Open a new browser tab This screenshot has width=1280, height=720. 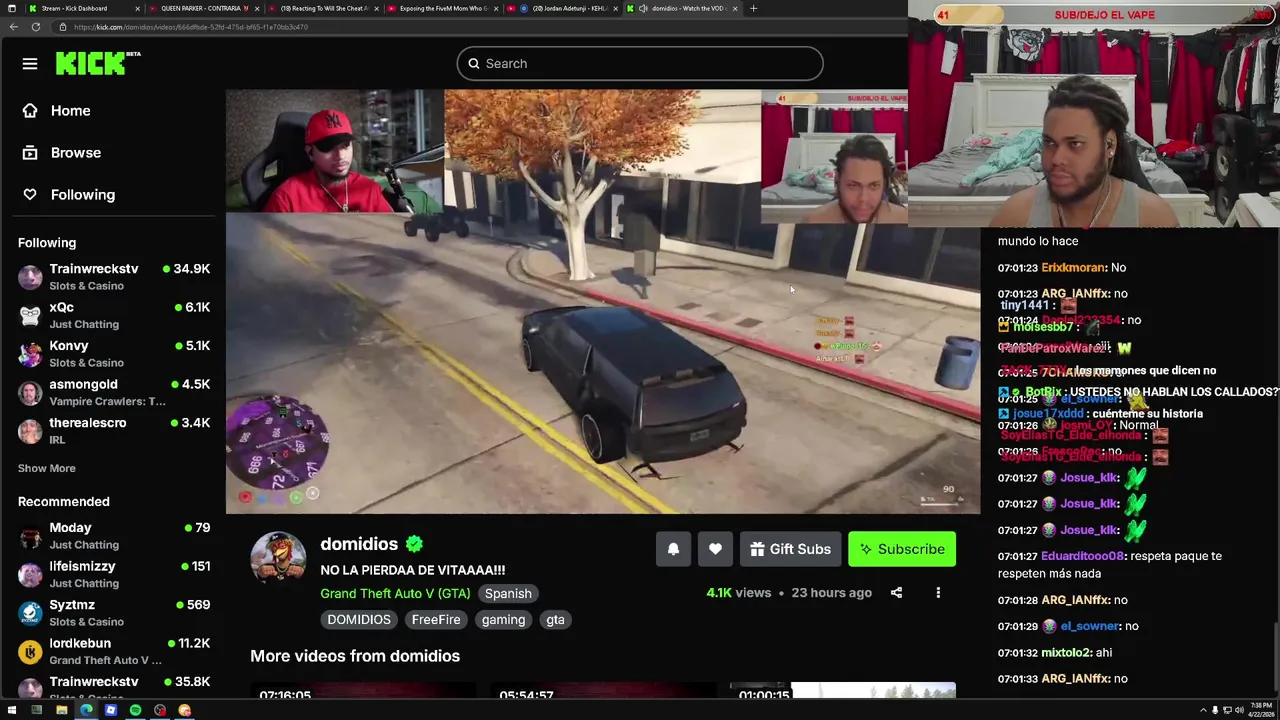pyautogui.click(x=753, y=8)
